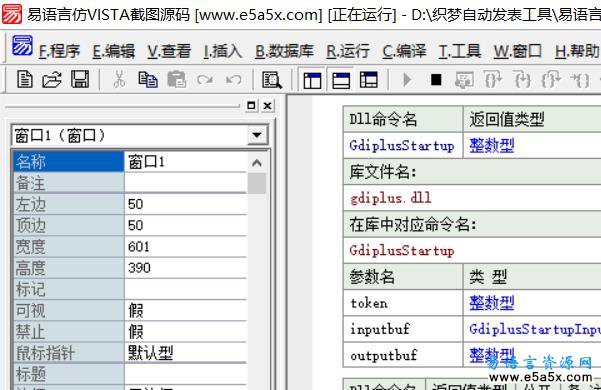Click the property list scrollbar thumb
The height and width of the screenshot is (390, 601).
click(257, 183)
